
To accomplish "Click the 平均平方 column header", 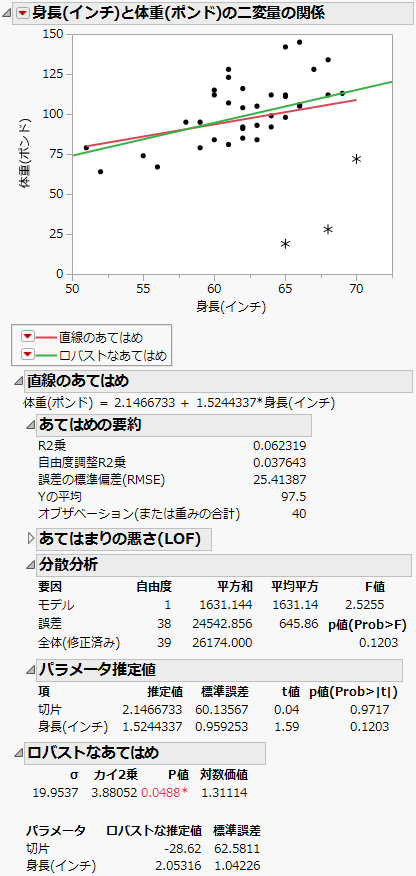I will click(295, 587).
